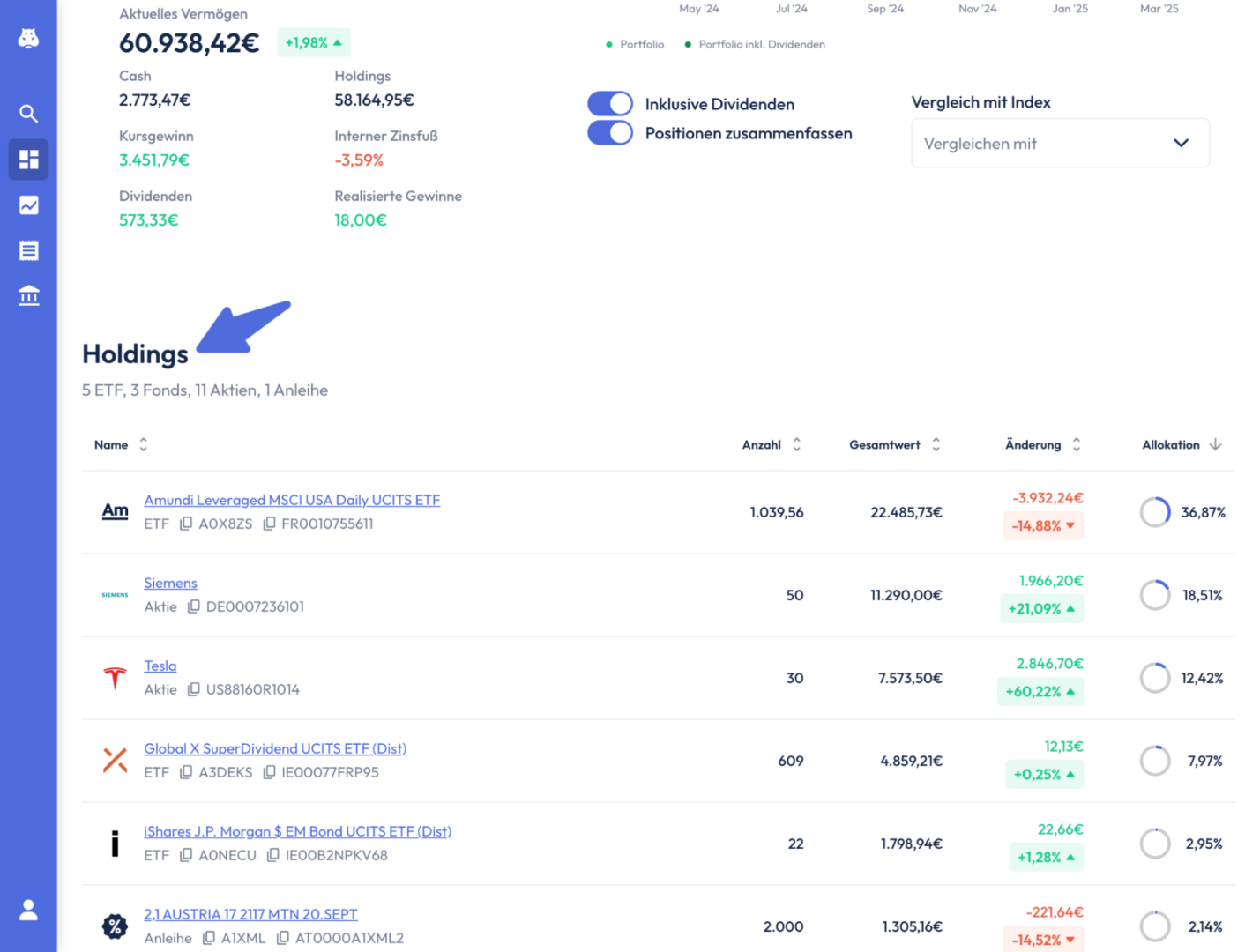Screen dimensions: 1260x952
Task: Sort table by Gesamtwert column
Action: 895,444
